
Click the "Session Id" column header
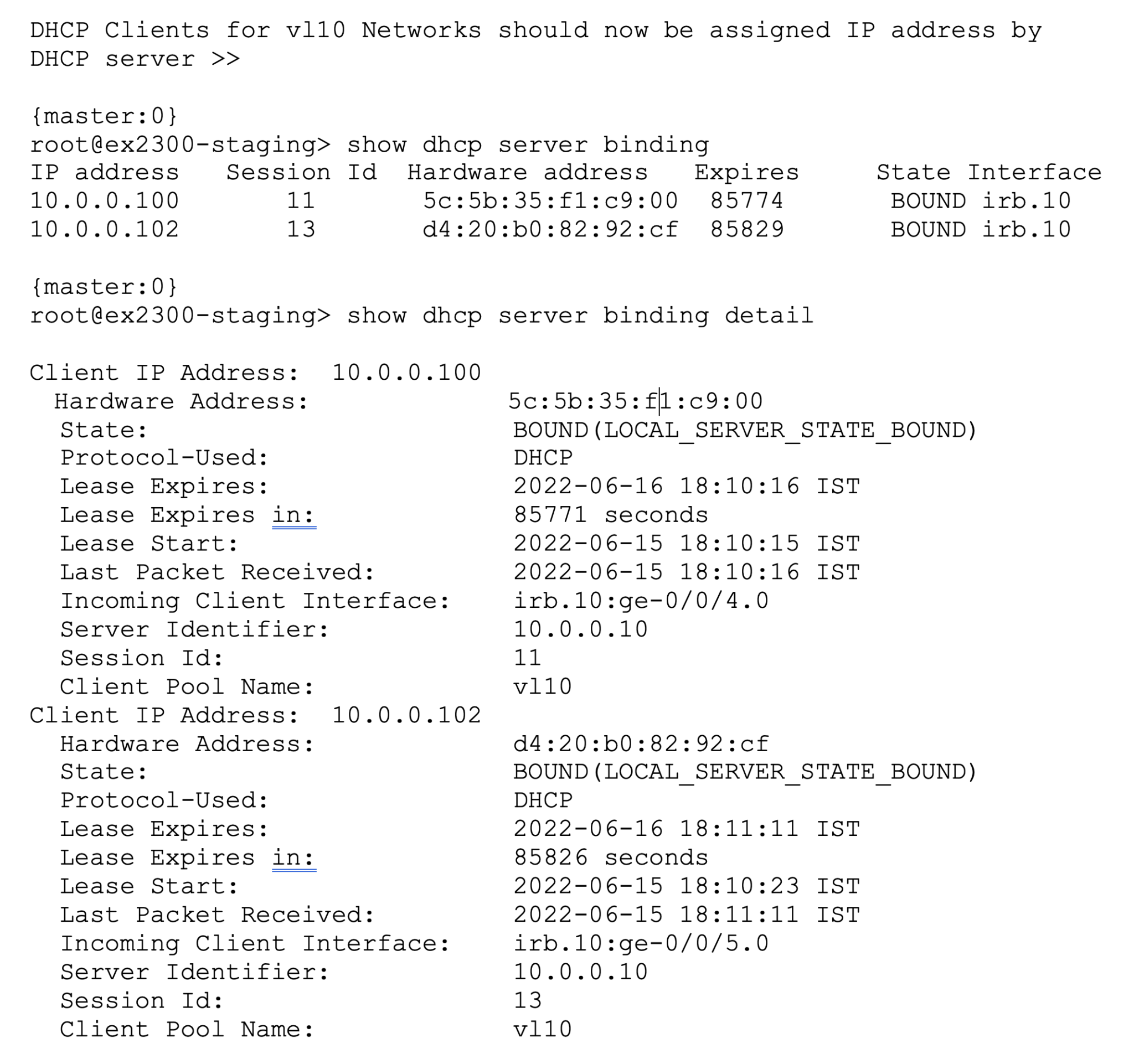tap(301, 172)
